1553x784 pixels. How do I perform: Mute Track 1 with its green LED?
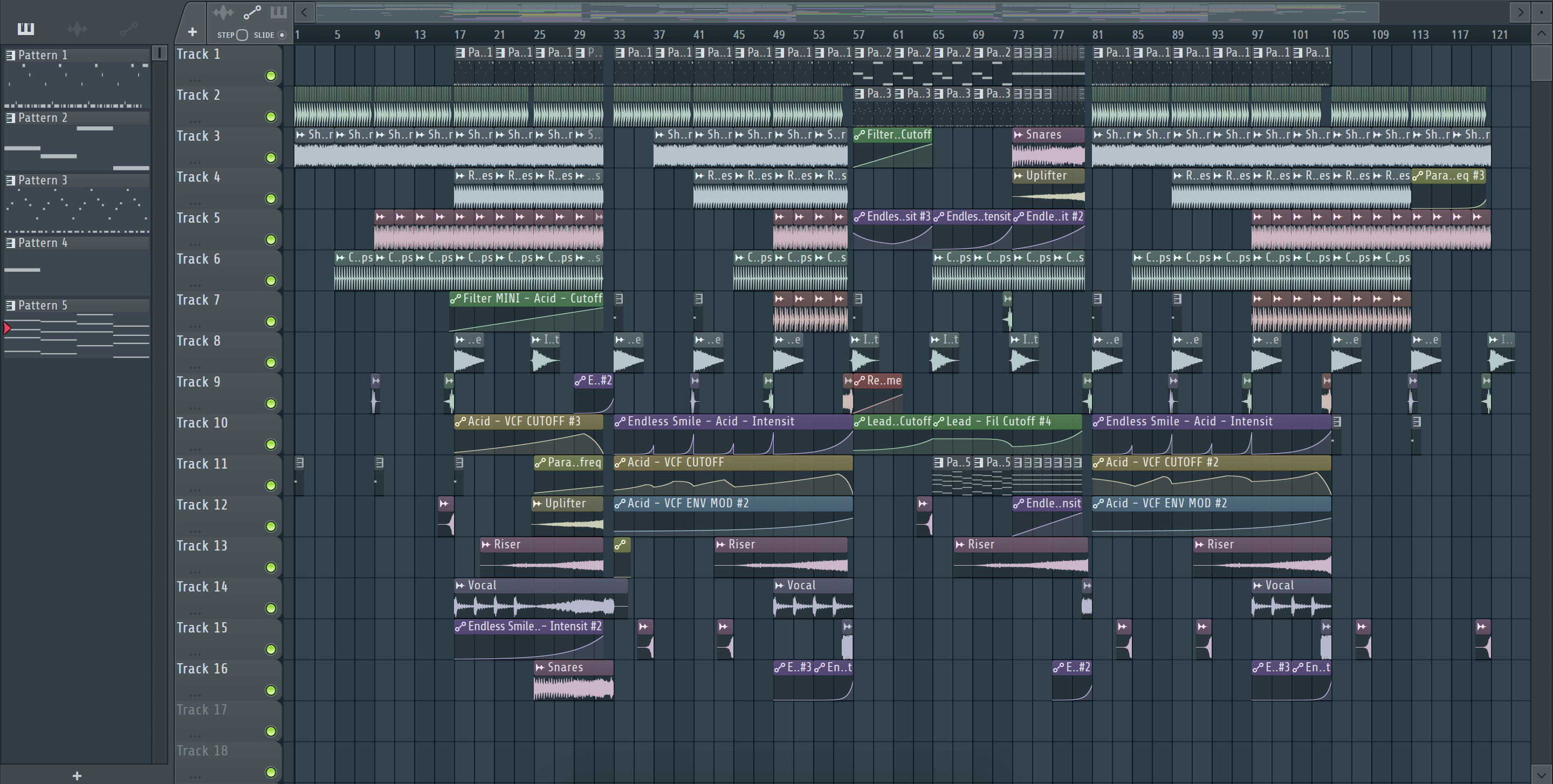(x=271, y=76)
